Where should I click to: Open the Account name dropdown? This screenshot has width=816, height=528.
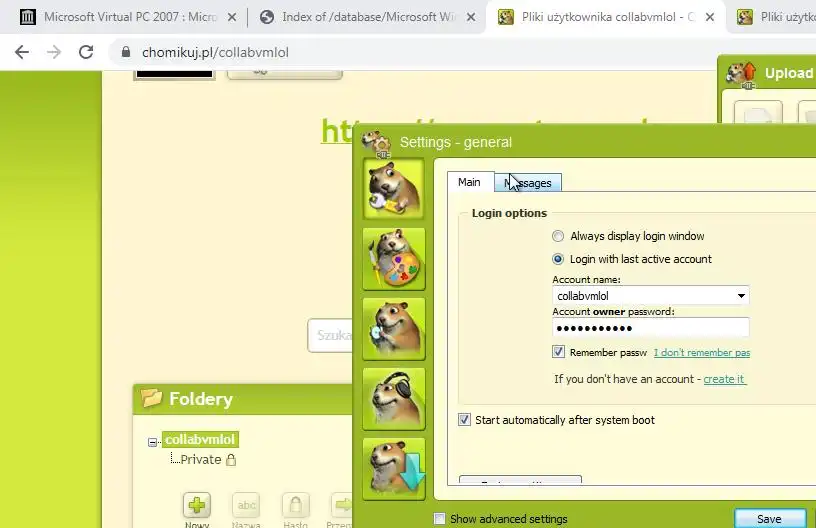pyautogui.click(x=741, y=295)
